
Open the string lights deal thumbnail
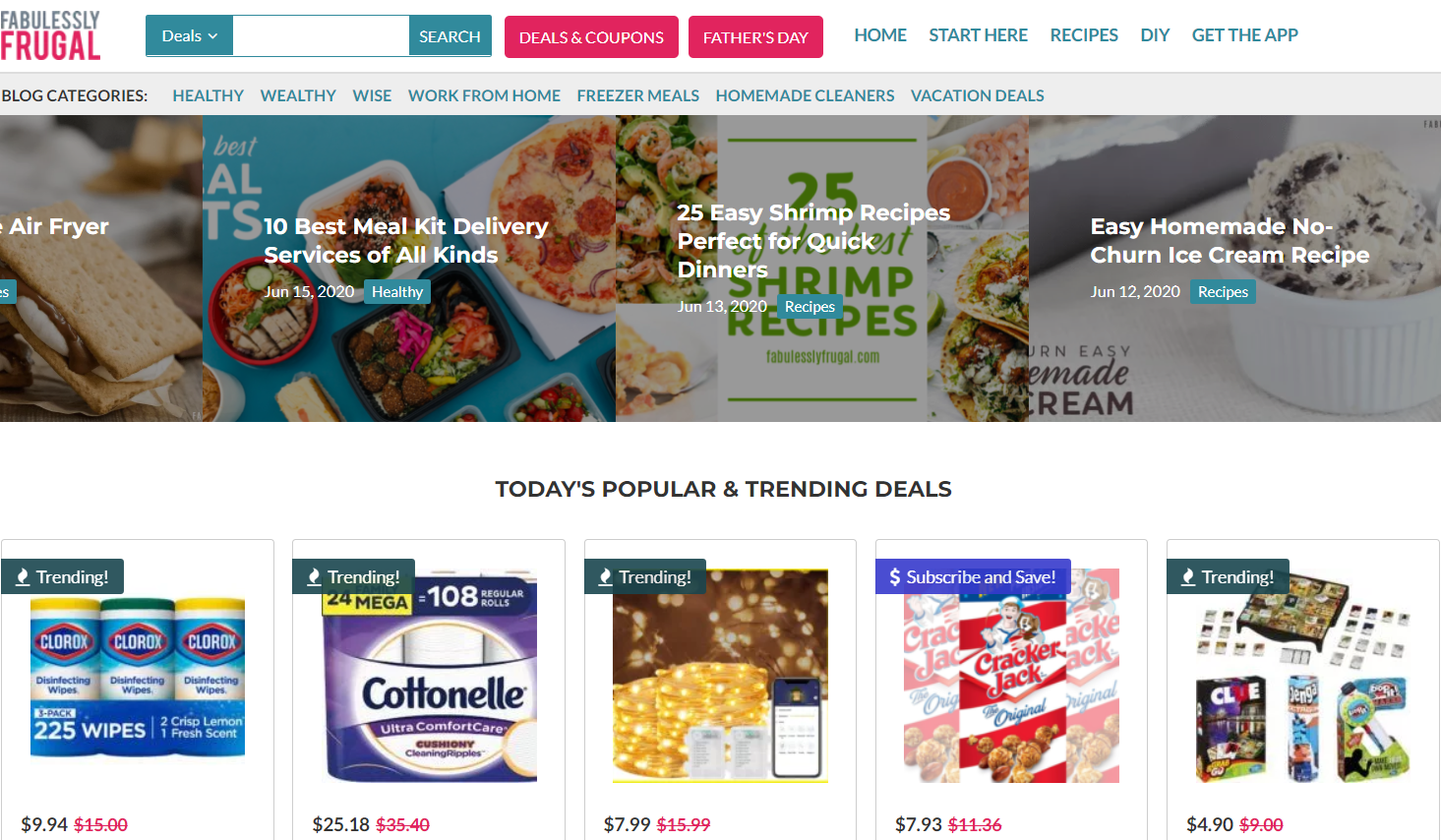point(721,676)
